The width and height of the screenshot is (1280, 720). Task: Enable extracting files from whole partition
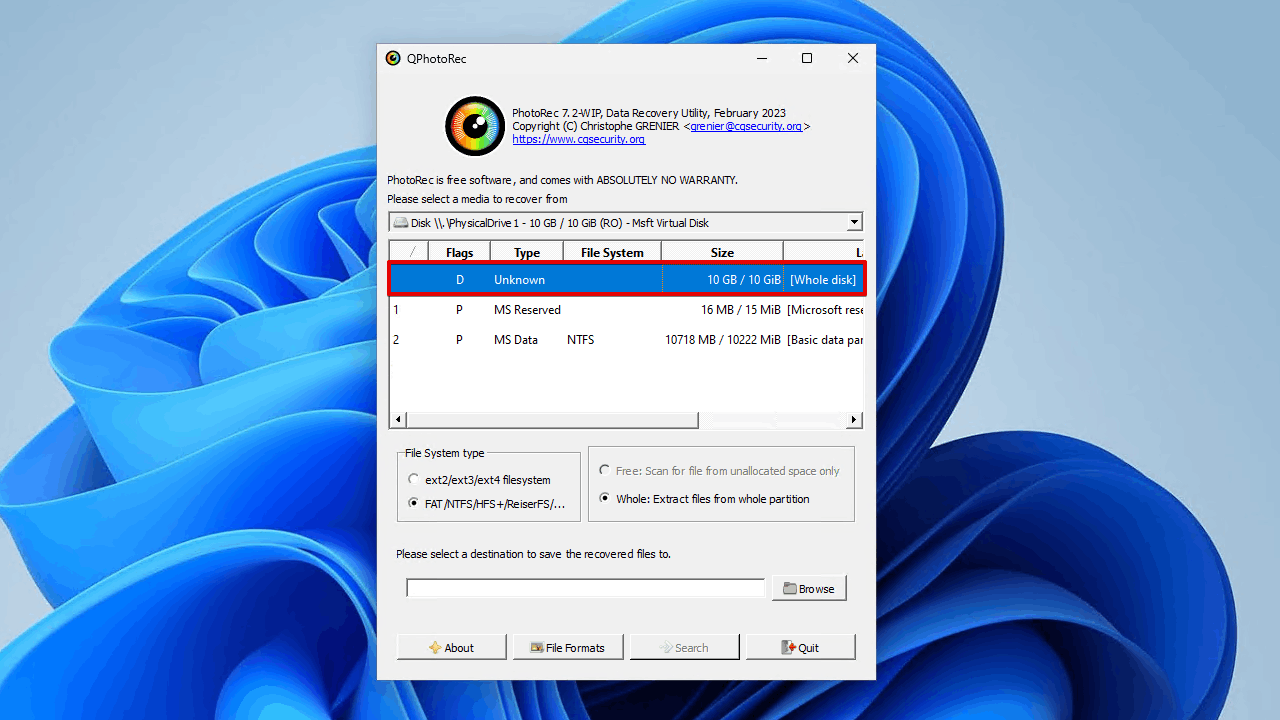click(605, 498)
